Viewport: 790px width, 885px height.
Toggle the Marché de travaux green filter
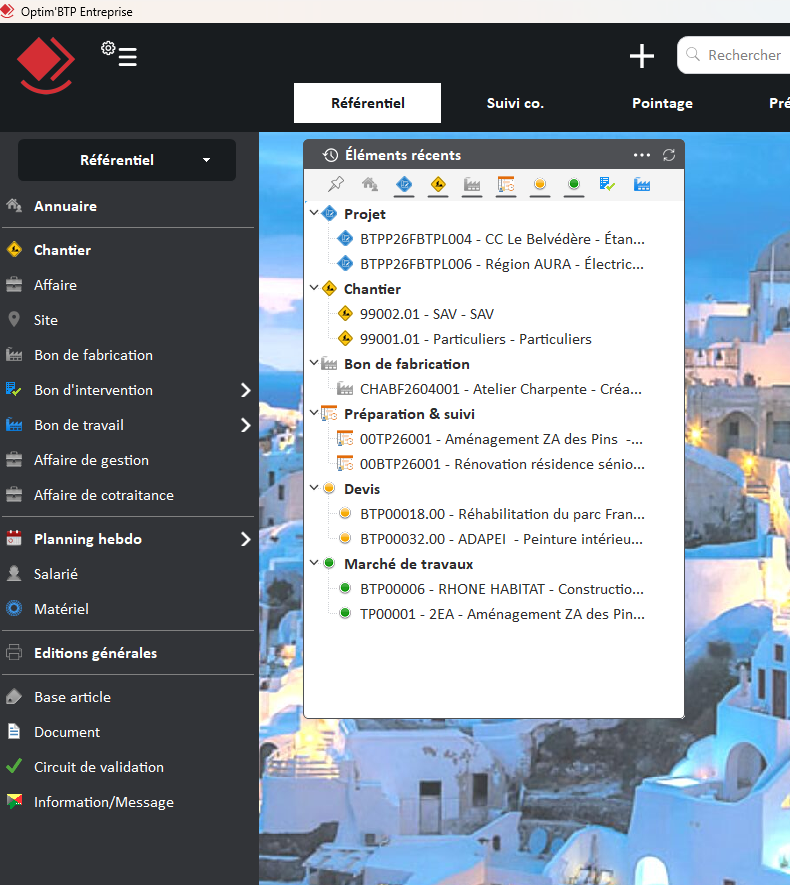(574, 184)
